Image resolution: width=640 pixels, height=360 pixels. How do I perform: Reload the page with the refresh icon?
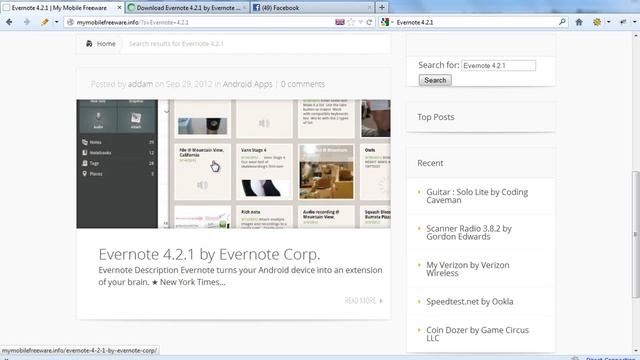point(369,22)
